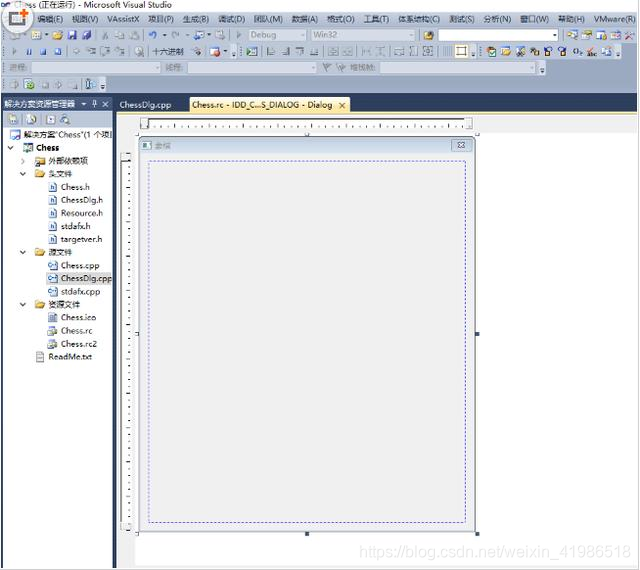Align Bottoms icon in dialog editor toolbar
This screenshot has height=570, width=640.
[314, 51]
